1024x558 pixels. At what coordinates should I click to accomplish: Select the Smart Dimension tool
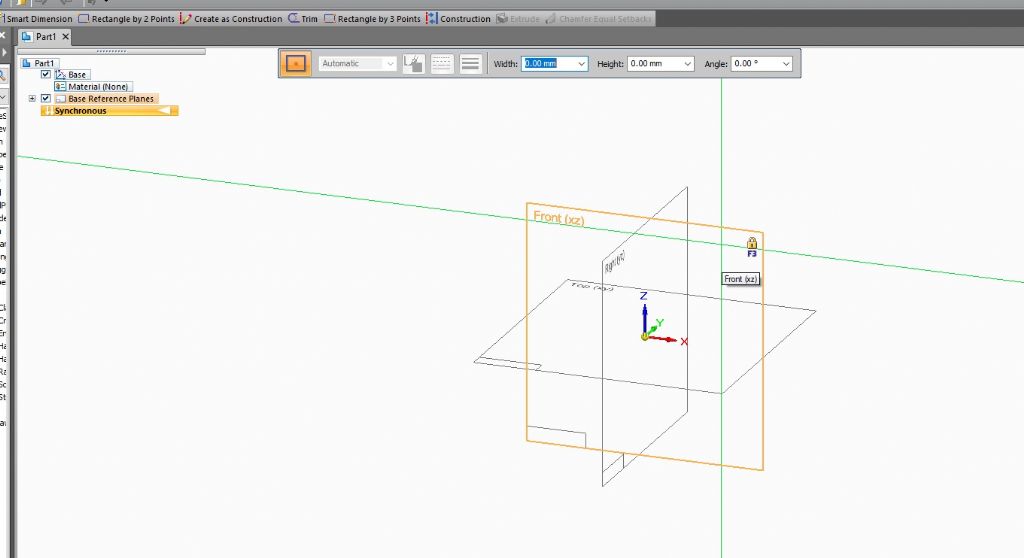tap(36, 19)
